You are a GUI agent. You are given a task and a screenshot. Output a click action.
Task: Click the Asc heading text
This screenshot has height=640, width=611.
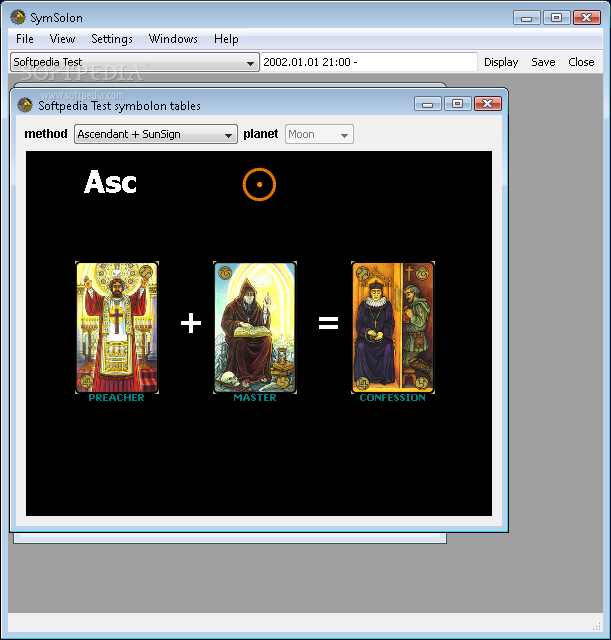[x=110, y=182]
